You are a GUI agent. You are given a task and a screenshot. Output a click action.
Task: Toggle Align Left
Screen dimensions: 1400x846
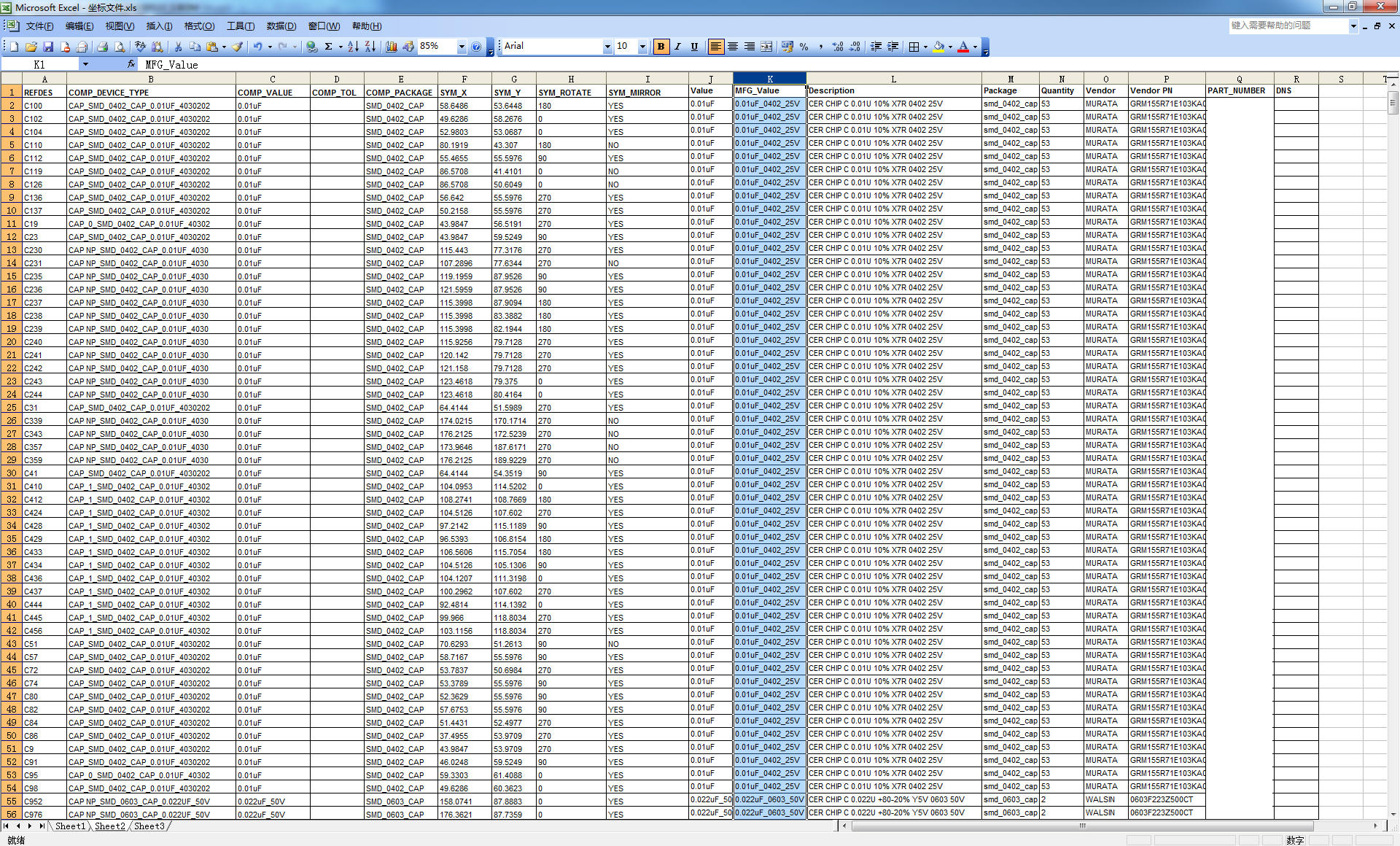[x=716, y=47]
